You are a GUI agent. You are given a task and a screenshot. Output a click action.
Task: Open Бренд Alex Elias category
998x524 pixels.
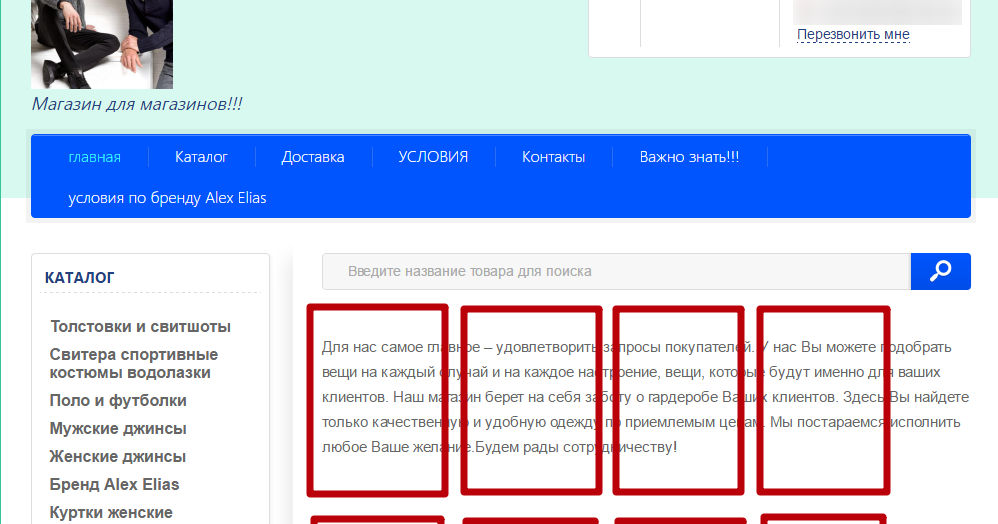tap(115, 485)
